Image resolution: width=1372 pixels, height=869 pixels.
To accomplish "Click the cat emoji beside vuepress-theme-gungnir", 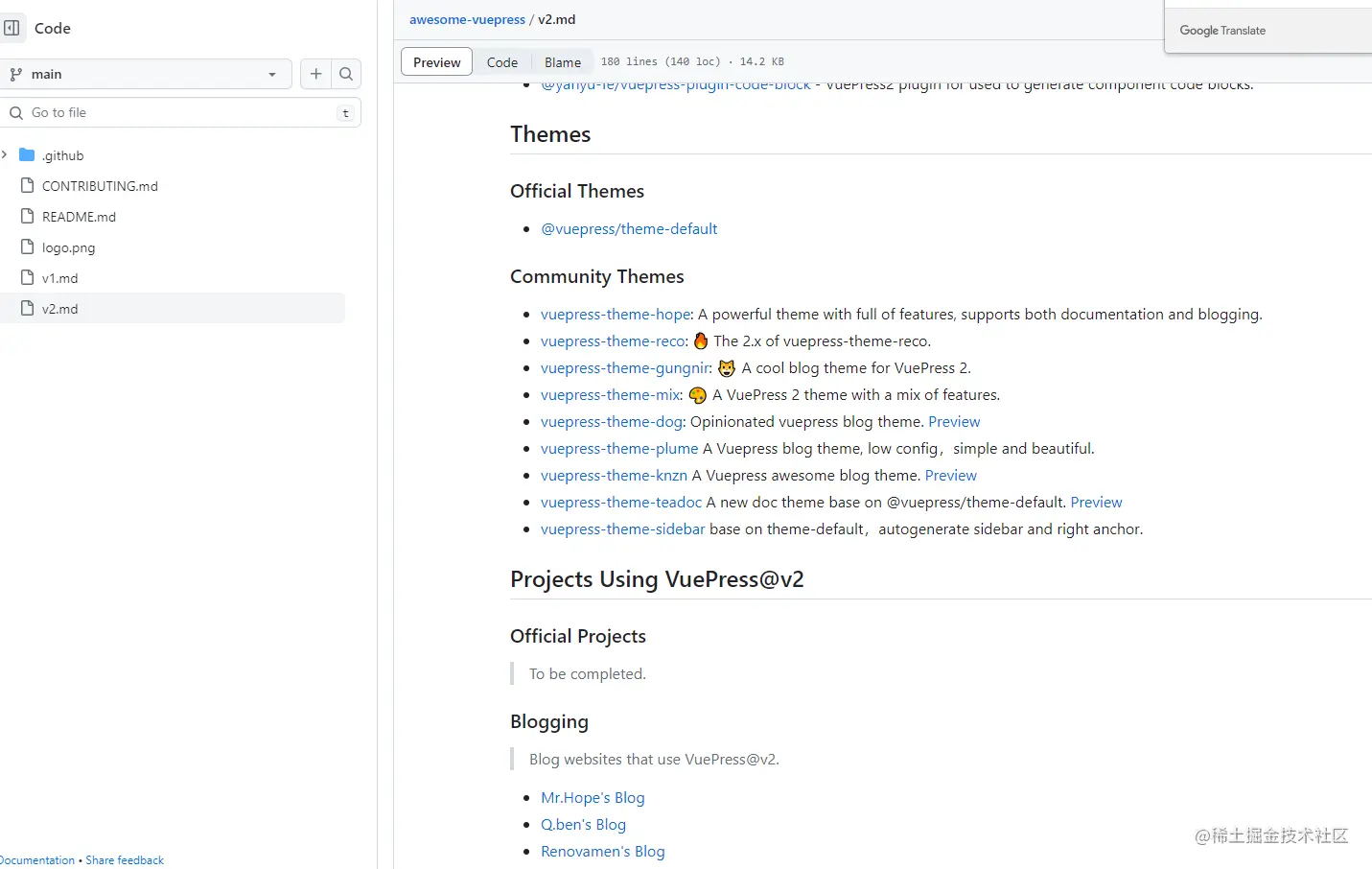I will click(727, 368).
